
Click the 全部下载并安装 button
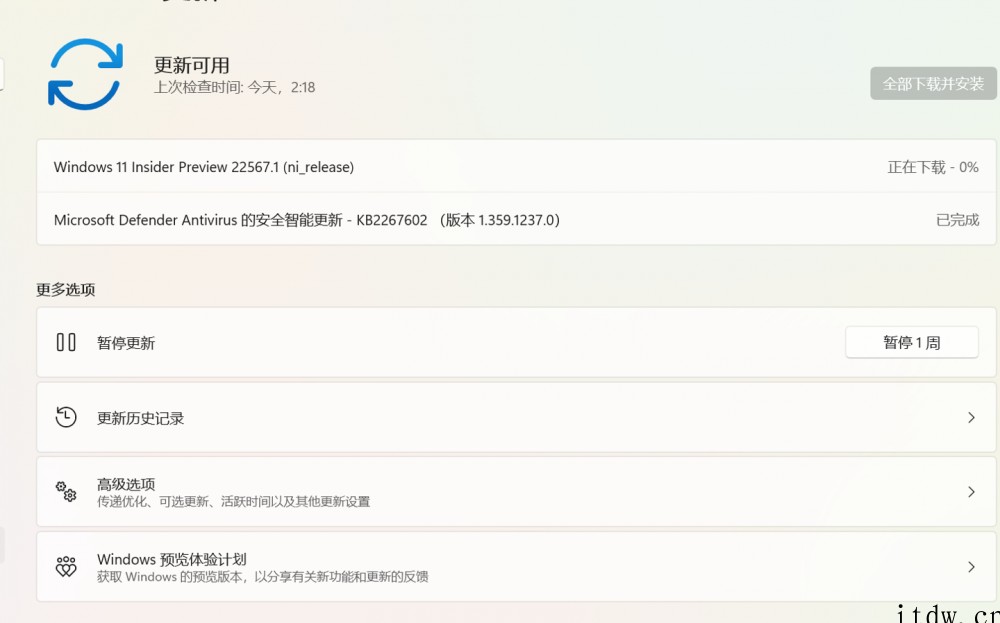[x=933, y=84]
